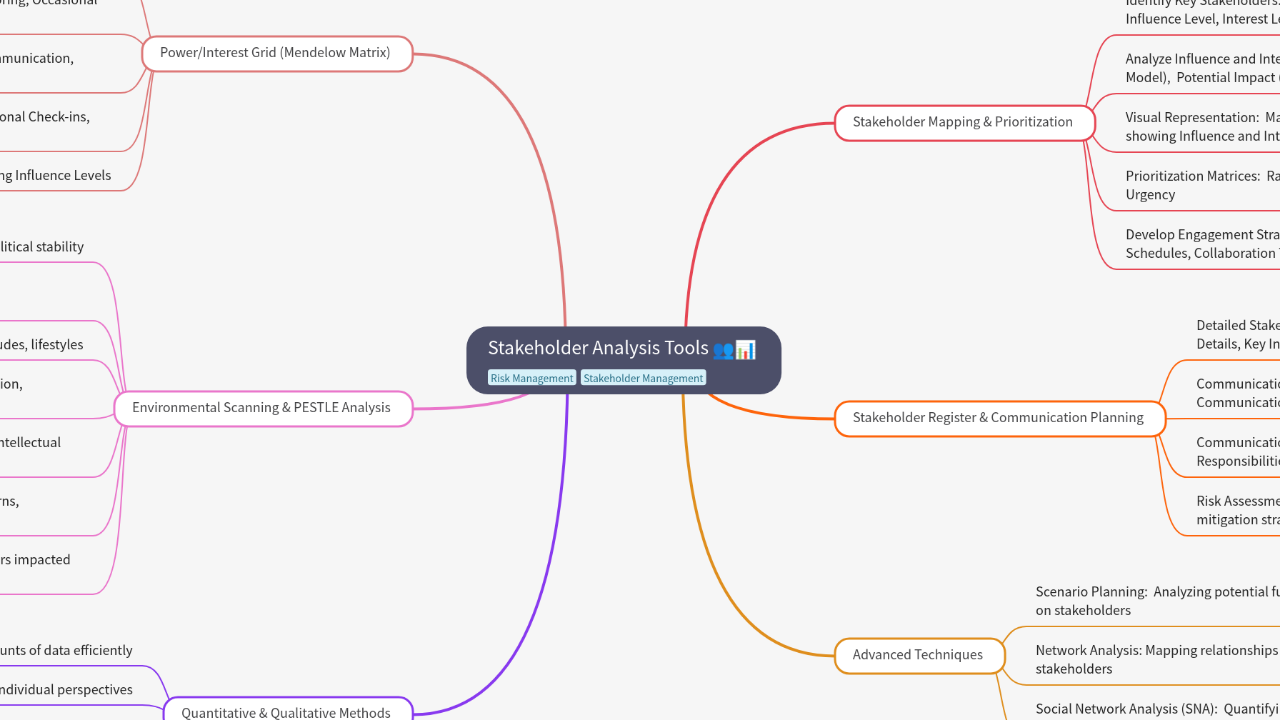Click the Risk Assessment mitigation item
The width and height of the screenshot is (1280, 720).
pyautogui.click(x=1238, y=510)
